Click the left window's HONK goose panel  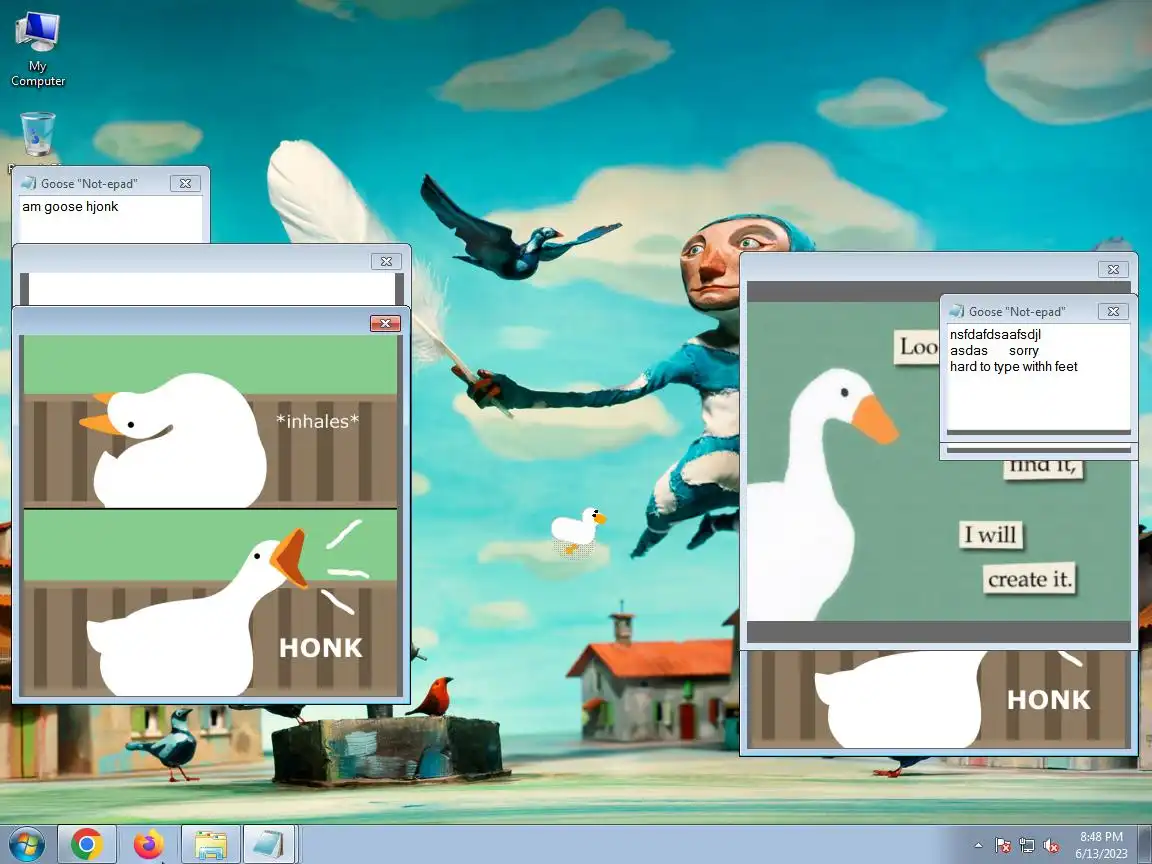click(x=210, y=602)
